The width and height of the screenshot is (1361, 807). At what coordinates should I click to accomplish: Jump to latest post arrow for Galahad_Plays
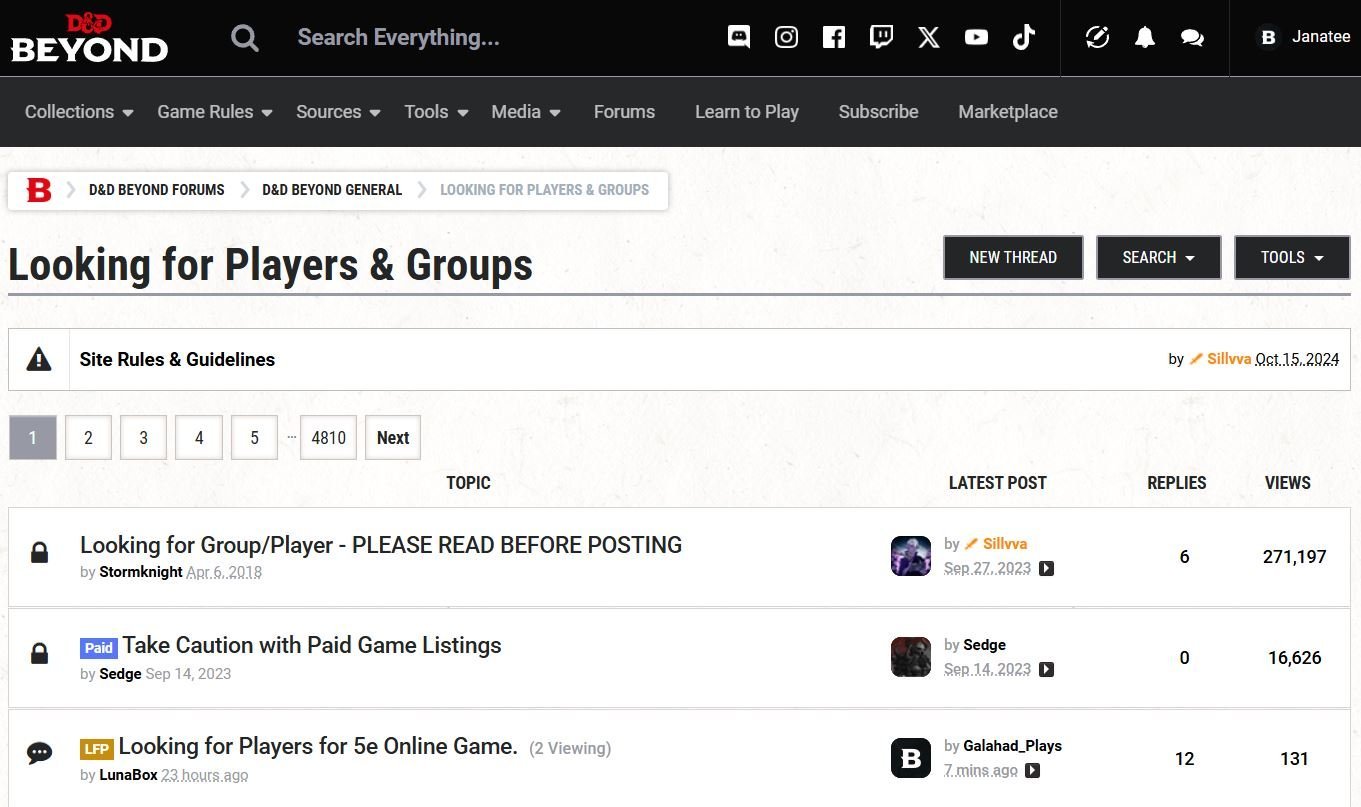[x=1033, y=770]
